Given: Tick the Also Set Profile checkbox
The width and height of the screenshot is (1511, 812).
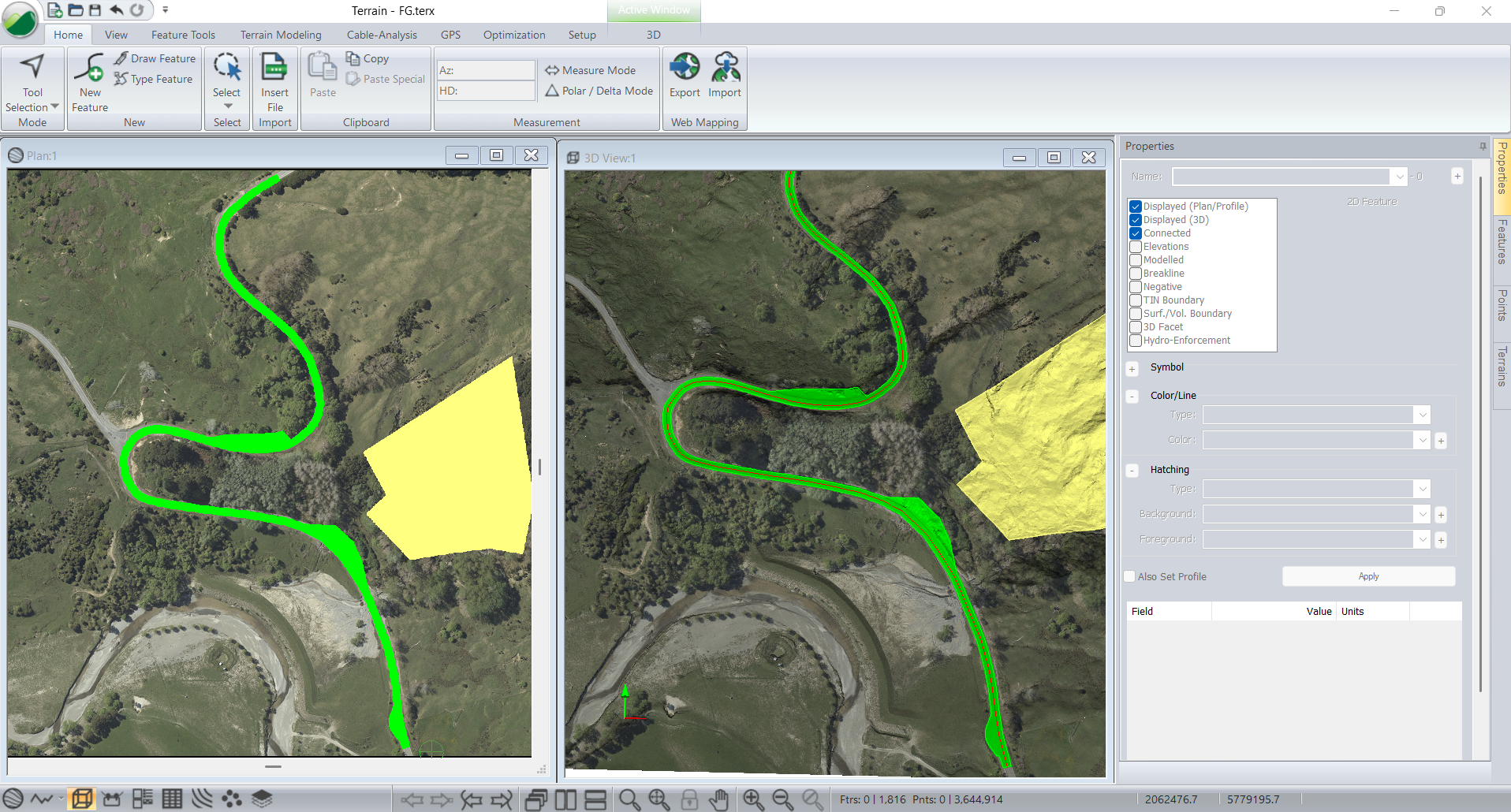Looking at the screenshot, I should [1129, 576].
